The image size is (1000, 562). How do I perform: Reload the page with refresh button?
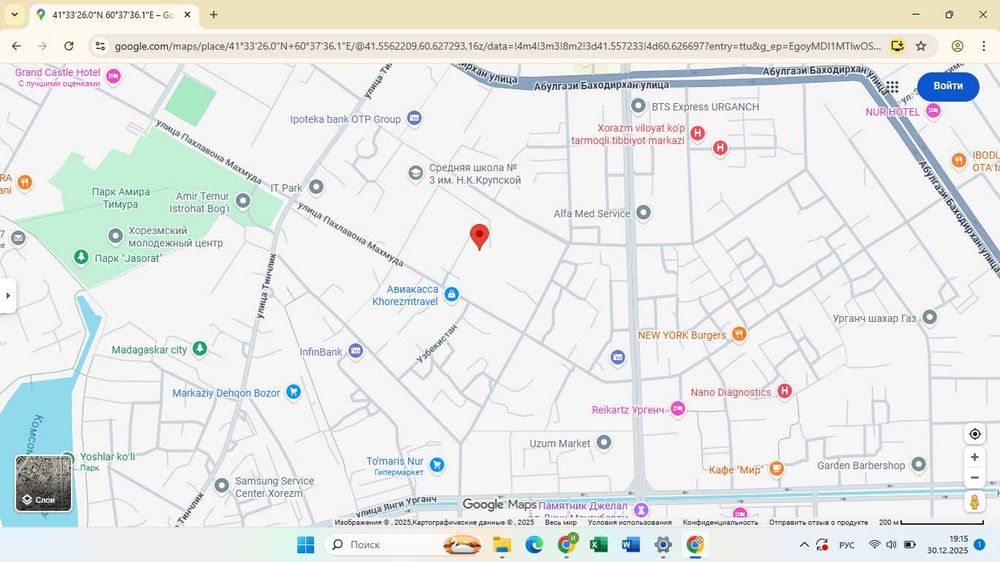(x=69, y=46)
